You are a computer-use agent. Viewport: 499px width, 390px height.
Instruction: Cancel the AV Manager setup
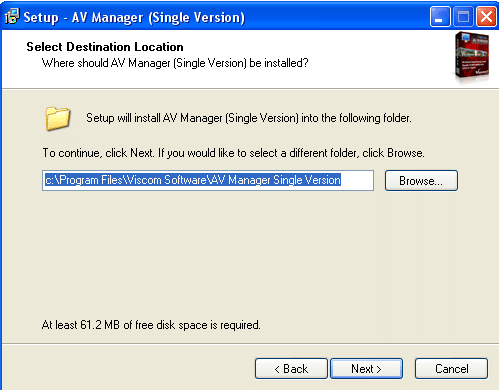(x=452, y=369)
